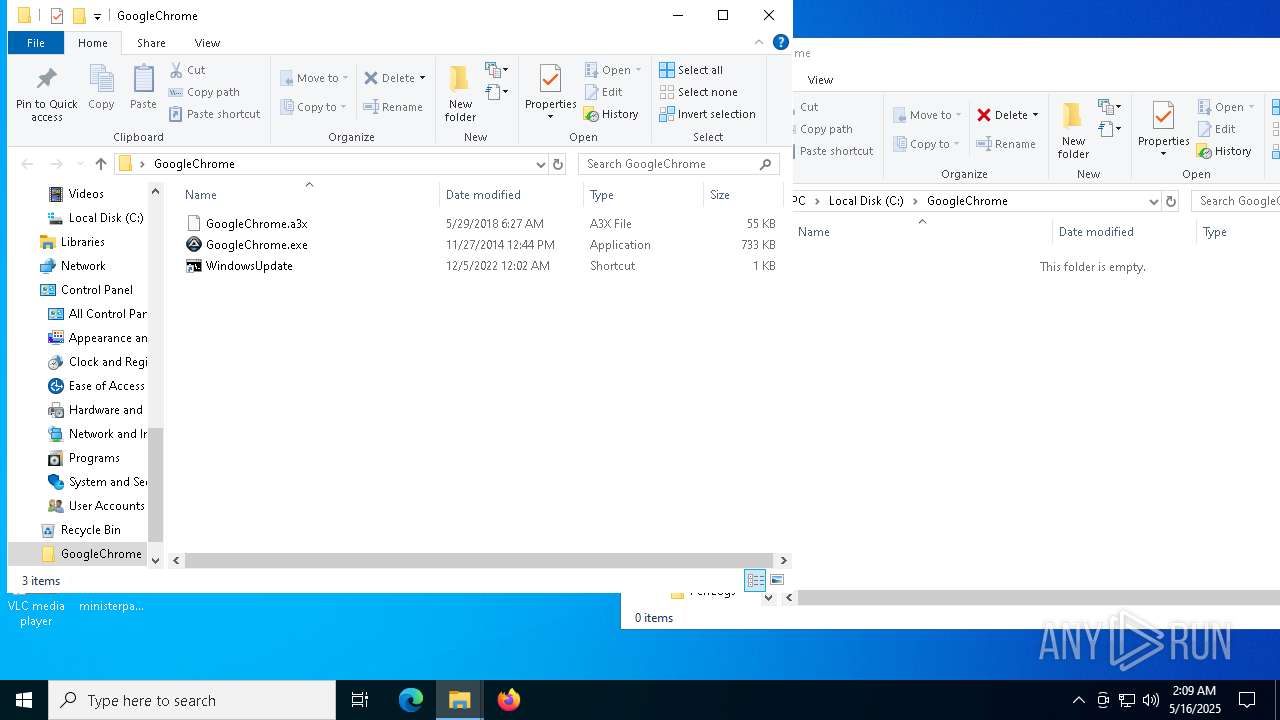Click front window horizontal scrollbar
Screen dimensions: 1280x720
click(478, 561)
